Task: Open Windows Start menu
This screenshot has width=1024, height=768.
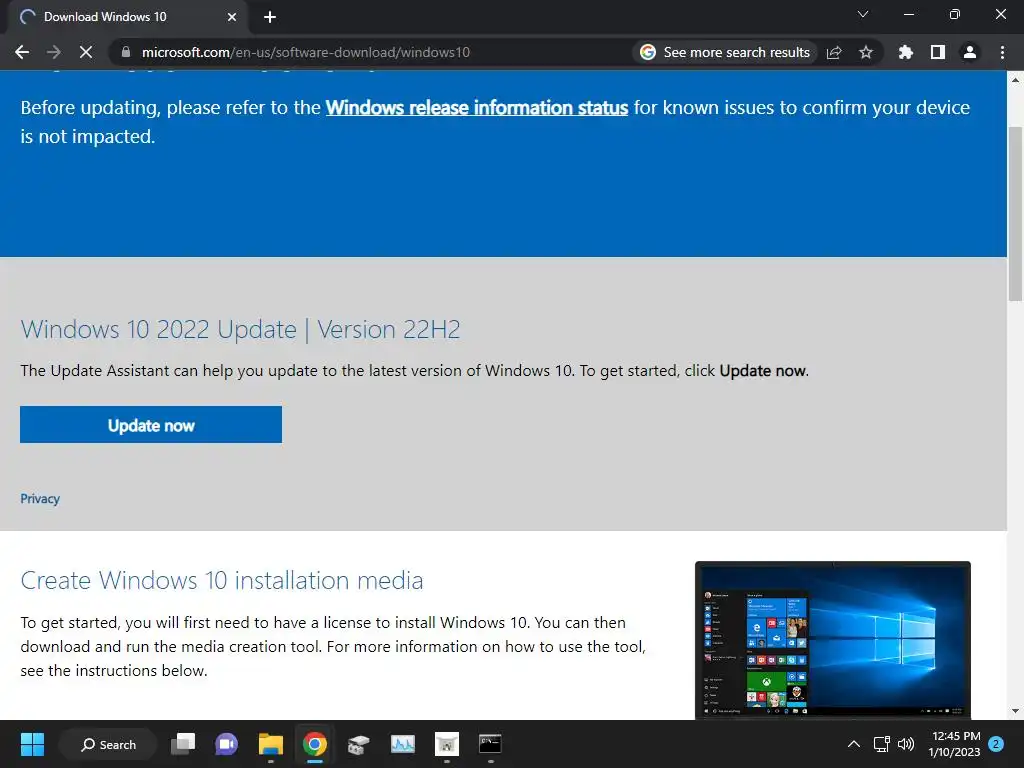Action: pos(32,744)
